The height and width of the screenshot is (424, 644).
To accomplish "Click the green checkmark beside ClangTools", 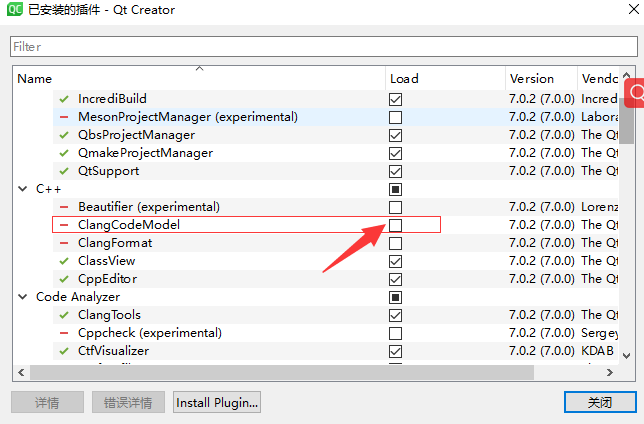I will (64, 315).
